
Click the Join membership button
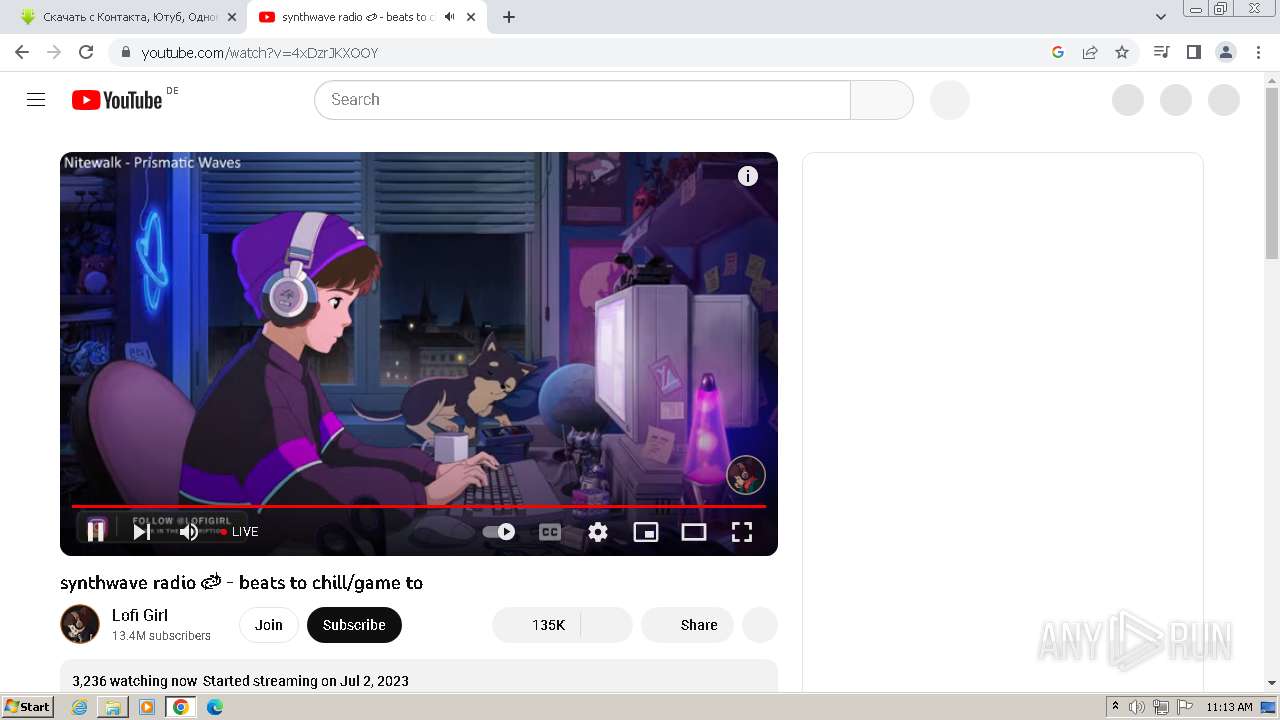[269, 625]
